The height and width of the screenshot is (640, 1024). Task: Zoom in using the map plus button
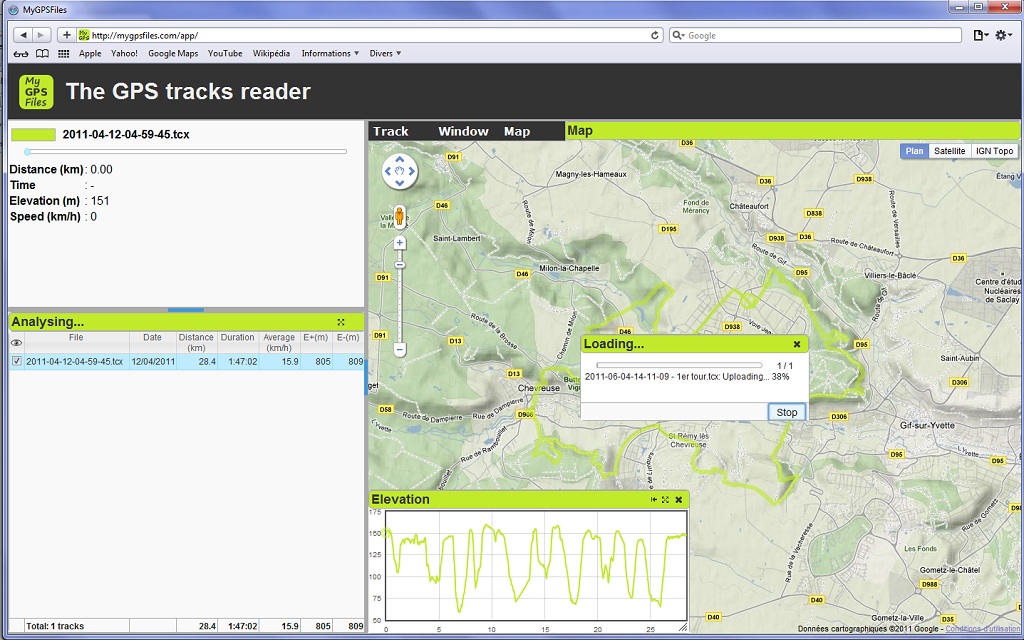[400, 243]
